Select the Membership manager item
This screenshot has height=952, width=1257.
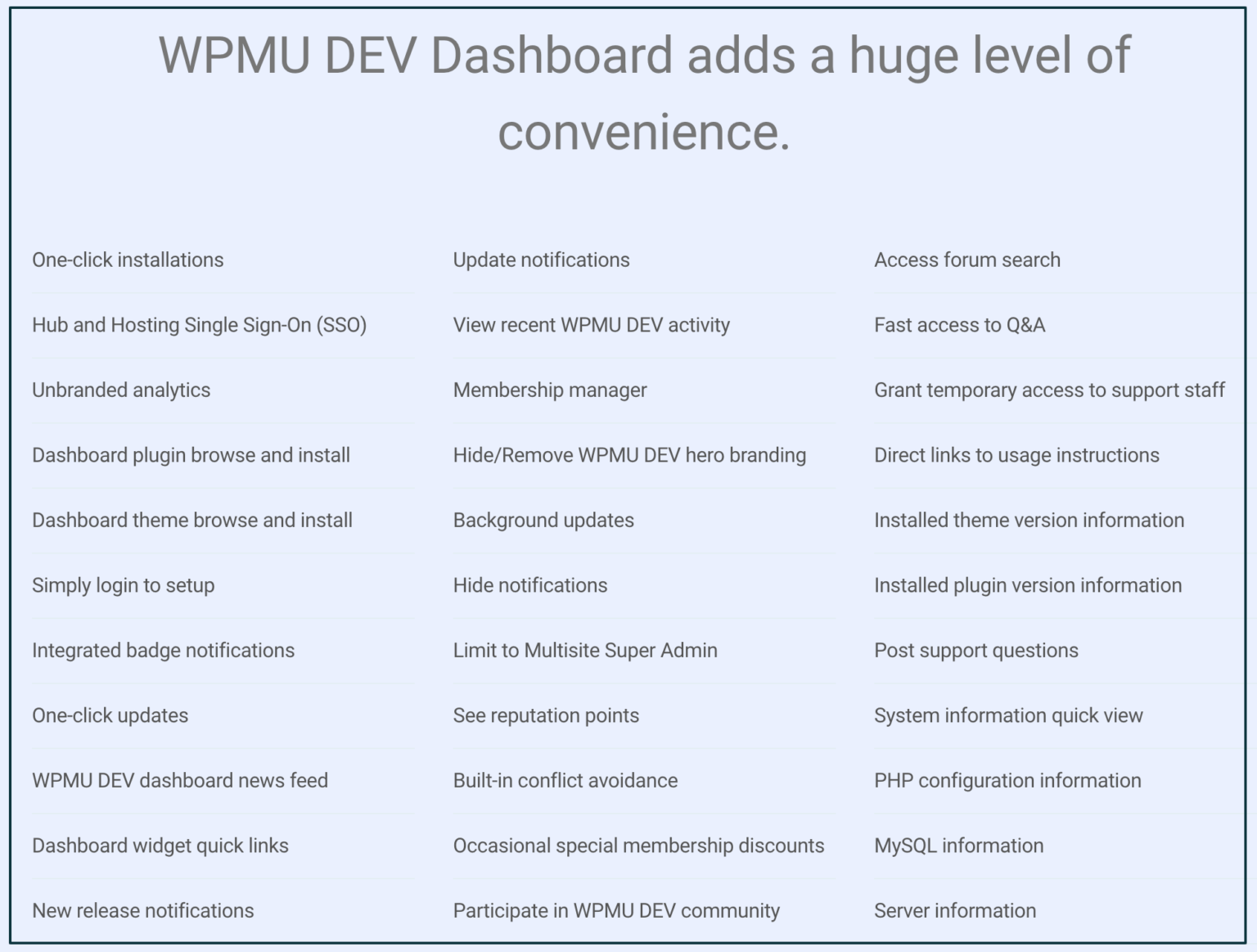(549, 390)
